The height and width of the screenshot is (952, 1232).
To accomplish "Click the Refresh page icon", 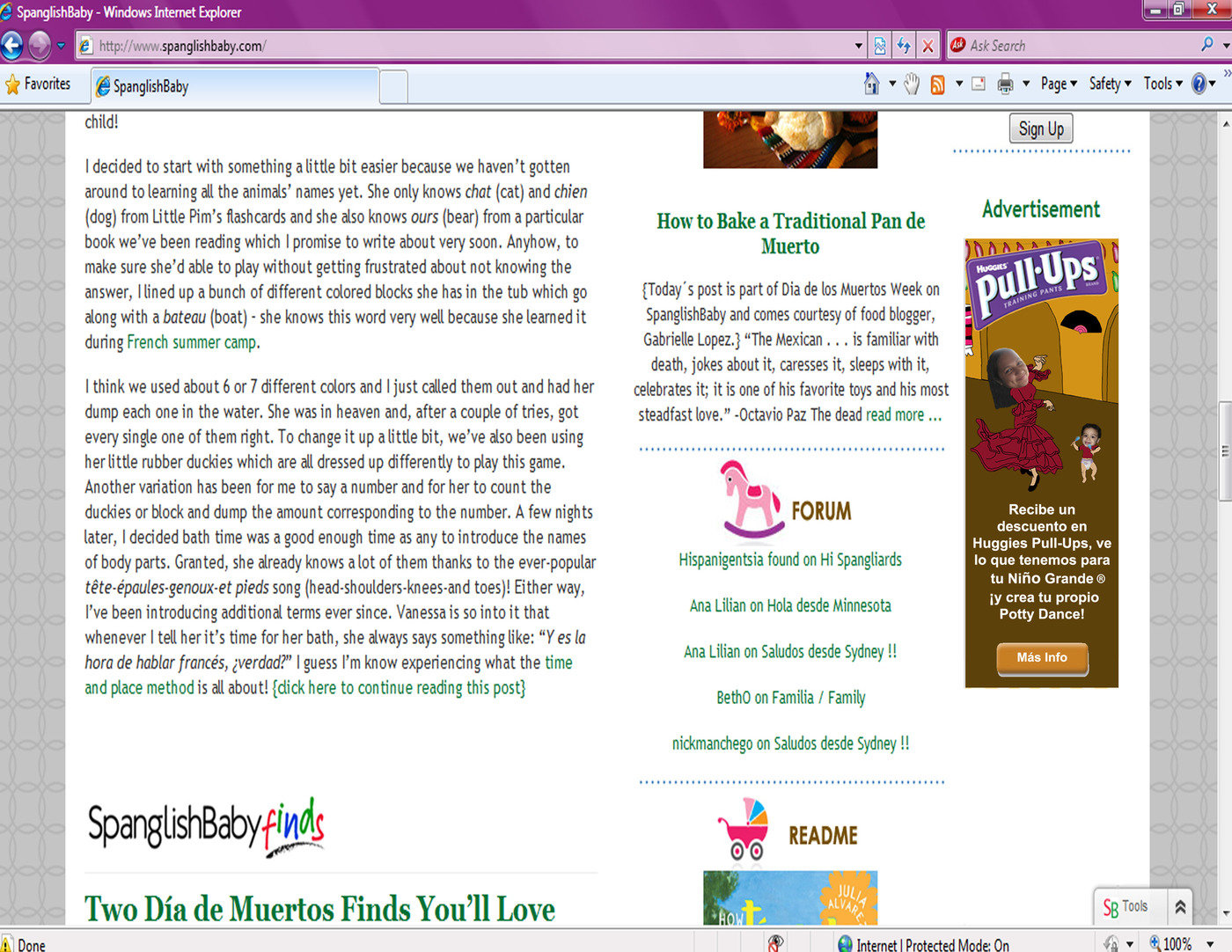I will tap(904, 46).
